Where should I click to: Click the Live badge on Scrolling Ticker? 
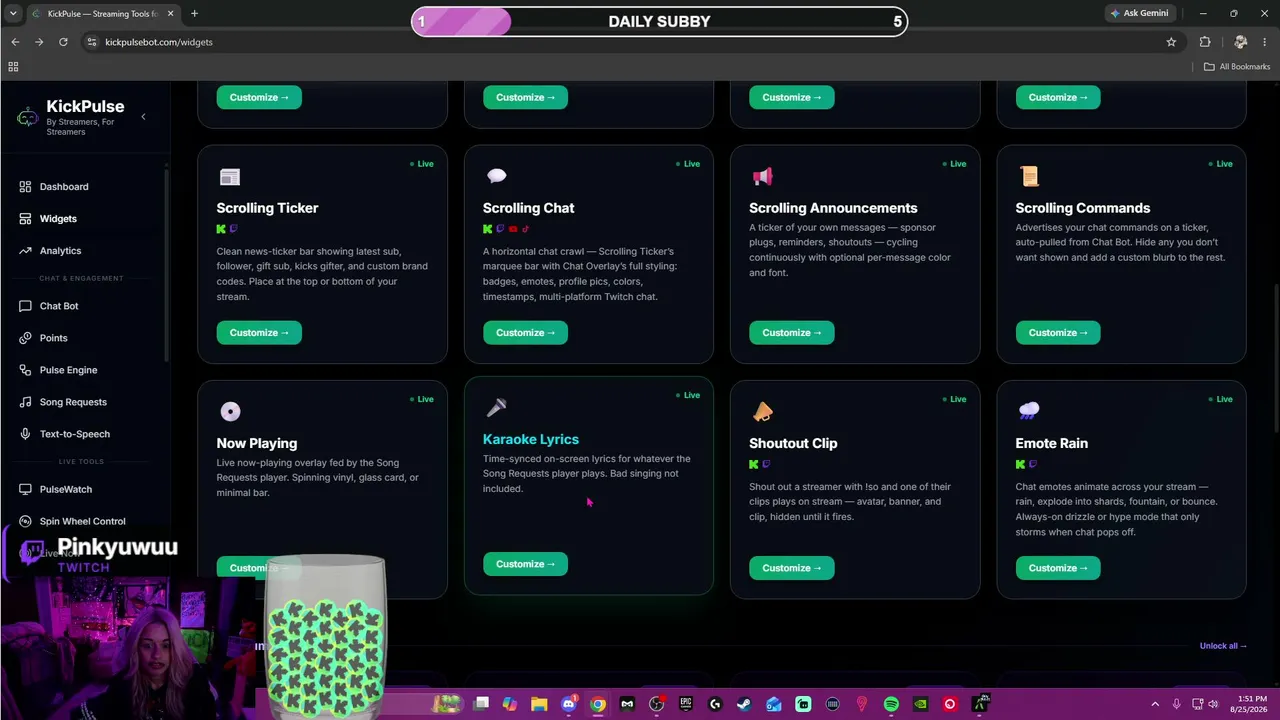[x=422, y=164]
